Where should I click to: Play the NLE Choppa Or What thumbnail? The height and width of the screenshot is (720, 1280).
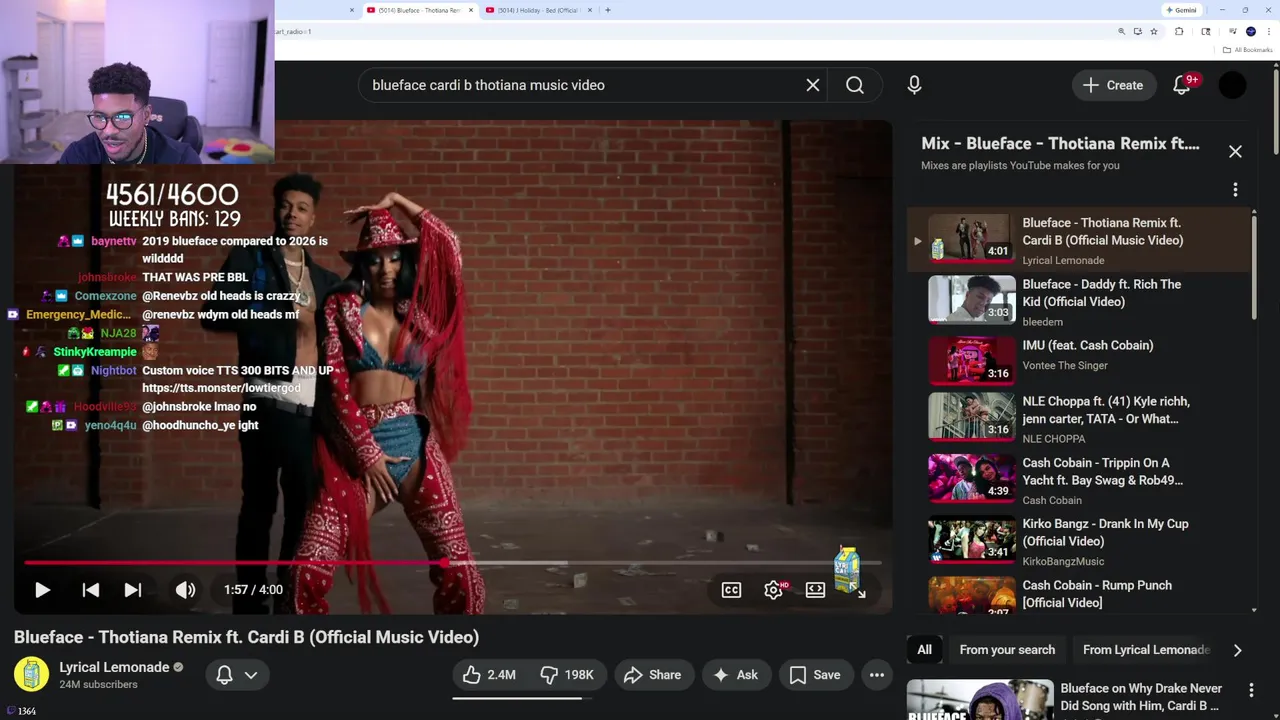(x=972, y=417)
